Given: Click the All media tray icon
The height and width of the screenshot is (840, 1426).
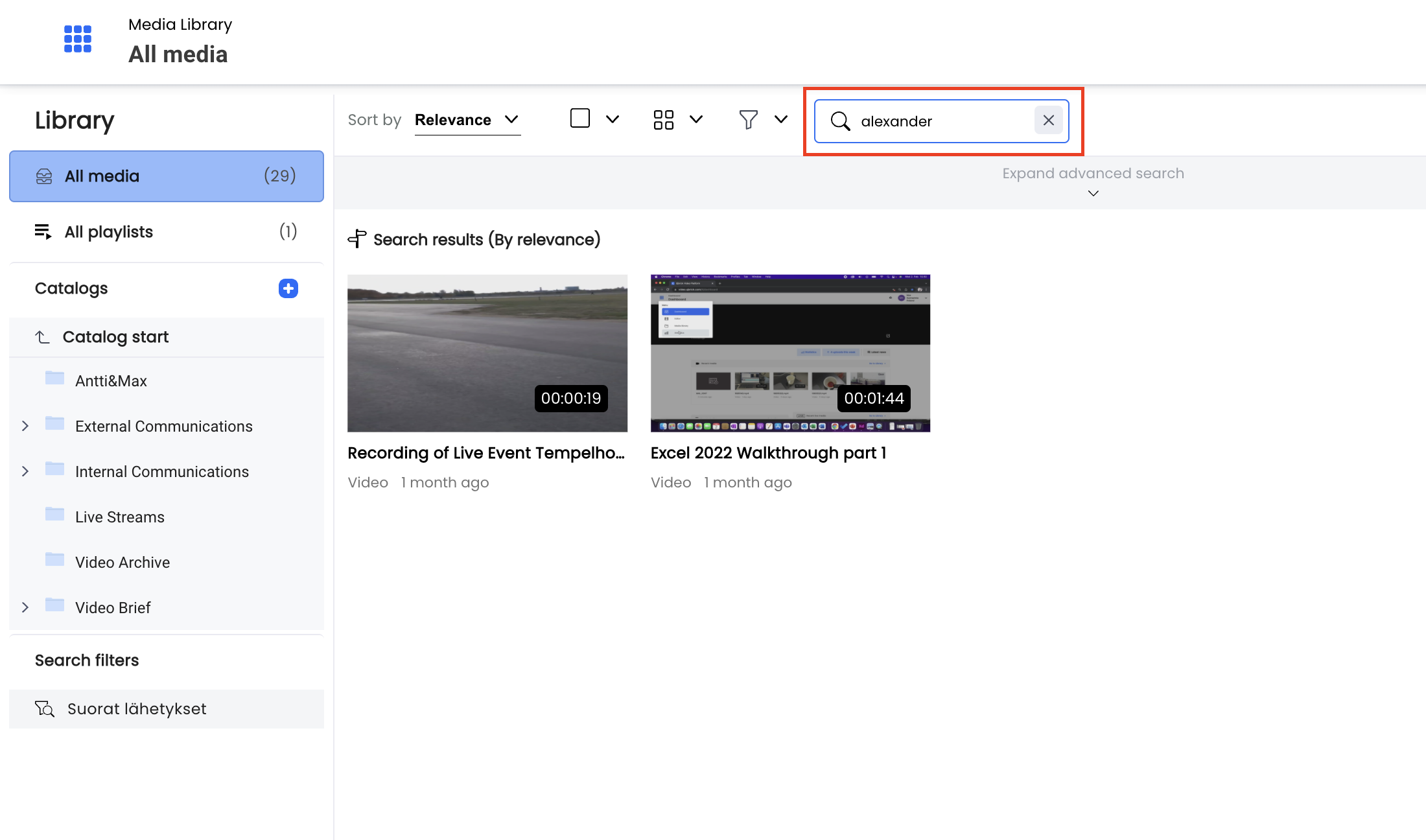Looking at the screenshot, I should 44,176.
